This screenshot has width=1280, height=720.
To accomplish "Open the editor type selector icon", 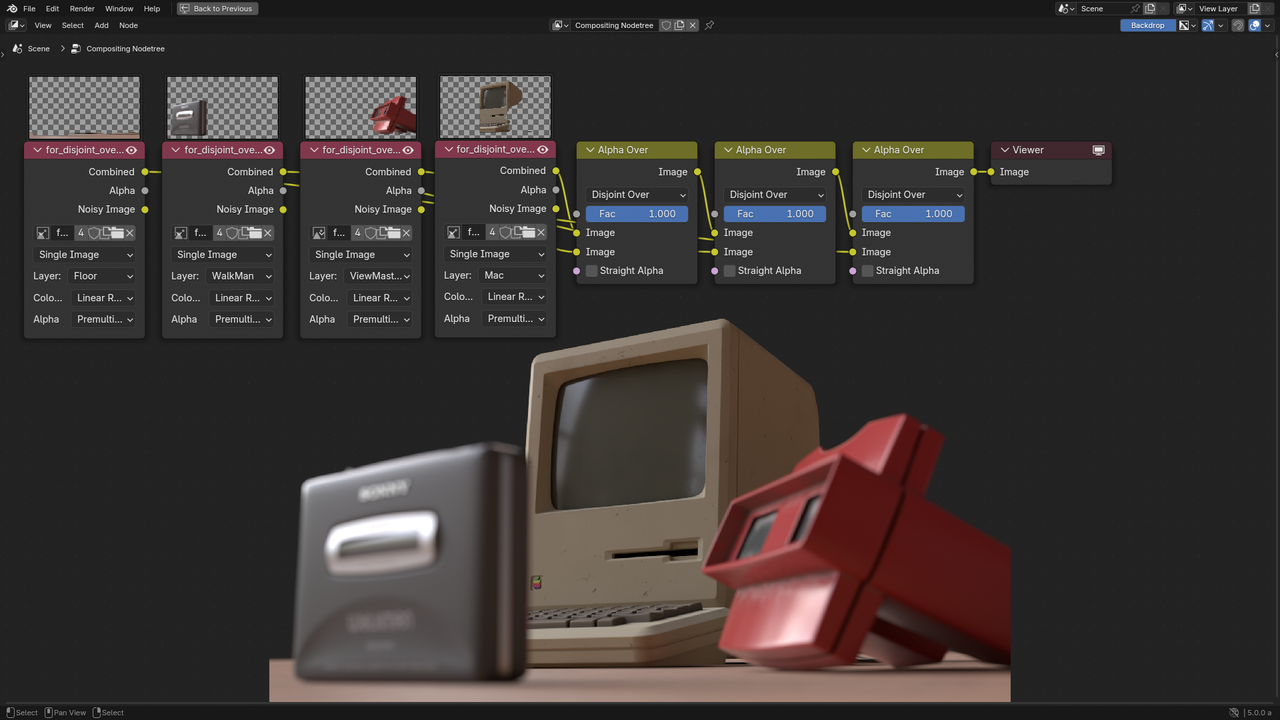I will [17, 25].
